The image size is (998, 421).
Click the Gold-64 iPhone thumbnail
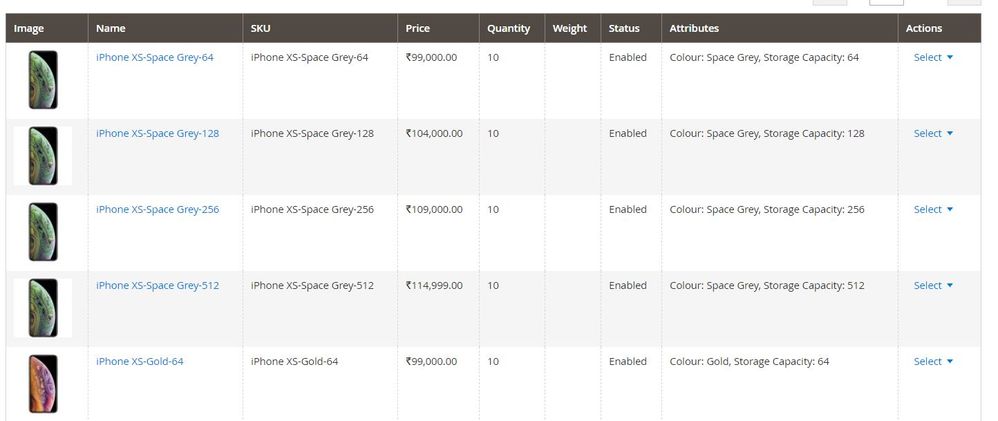pyautogui.click(x=43, y=383)
